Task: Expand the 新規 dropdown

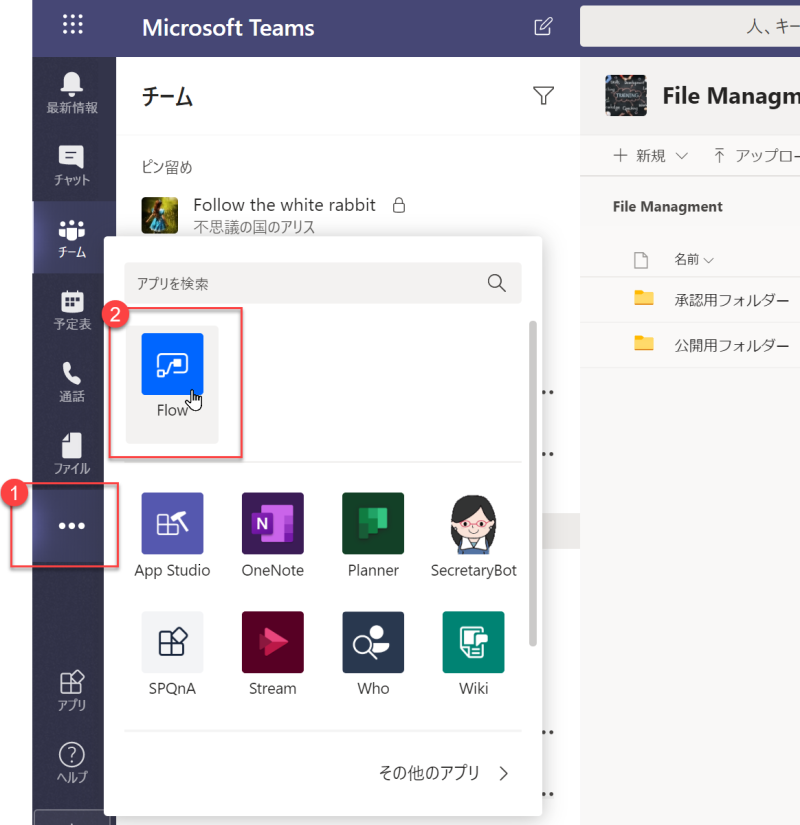Action: (651, 156)
